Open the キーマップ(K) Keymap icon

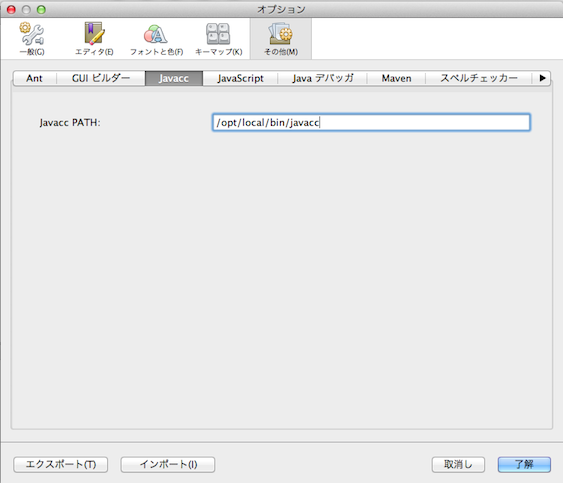click(218, 39)
